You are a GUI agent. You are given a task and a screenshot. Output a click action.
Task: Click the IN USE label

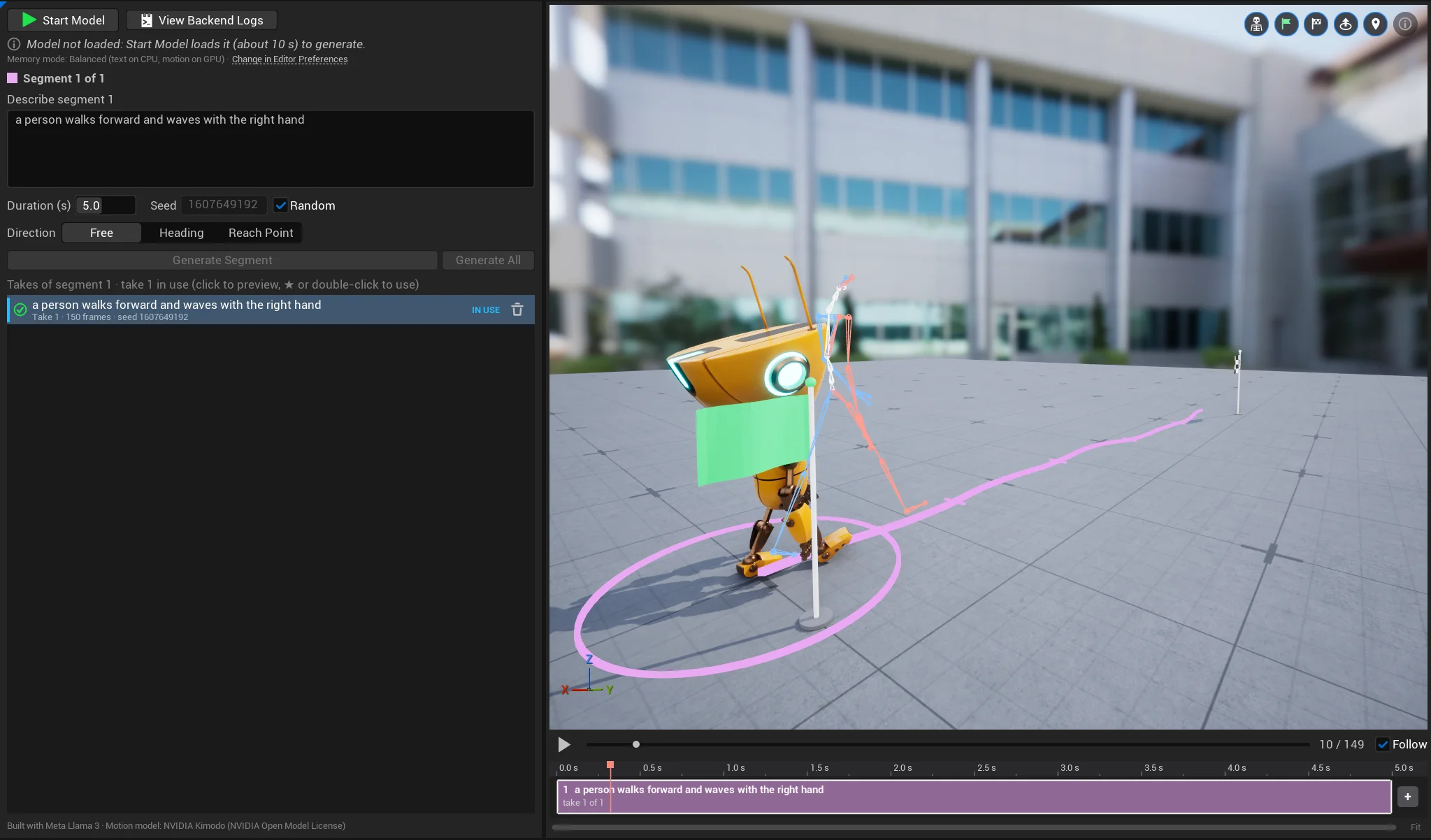486,310
